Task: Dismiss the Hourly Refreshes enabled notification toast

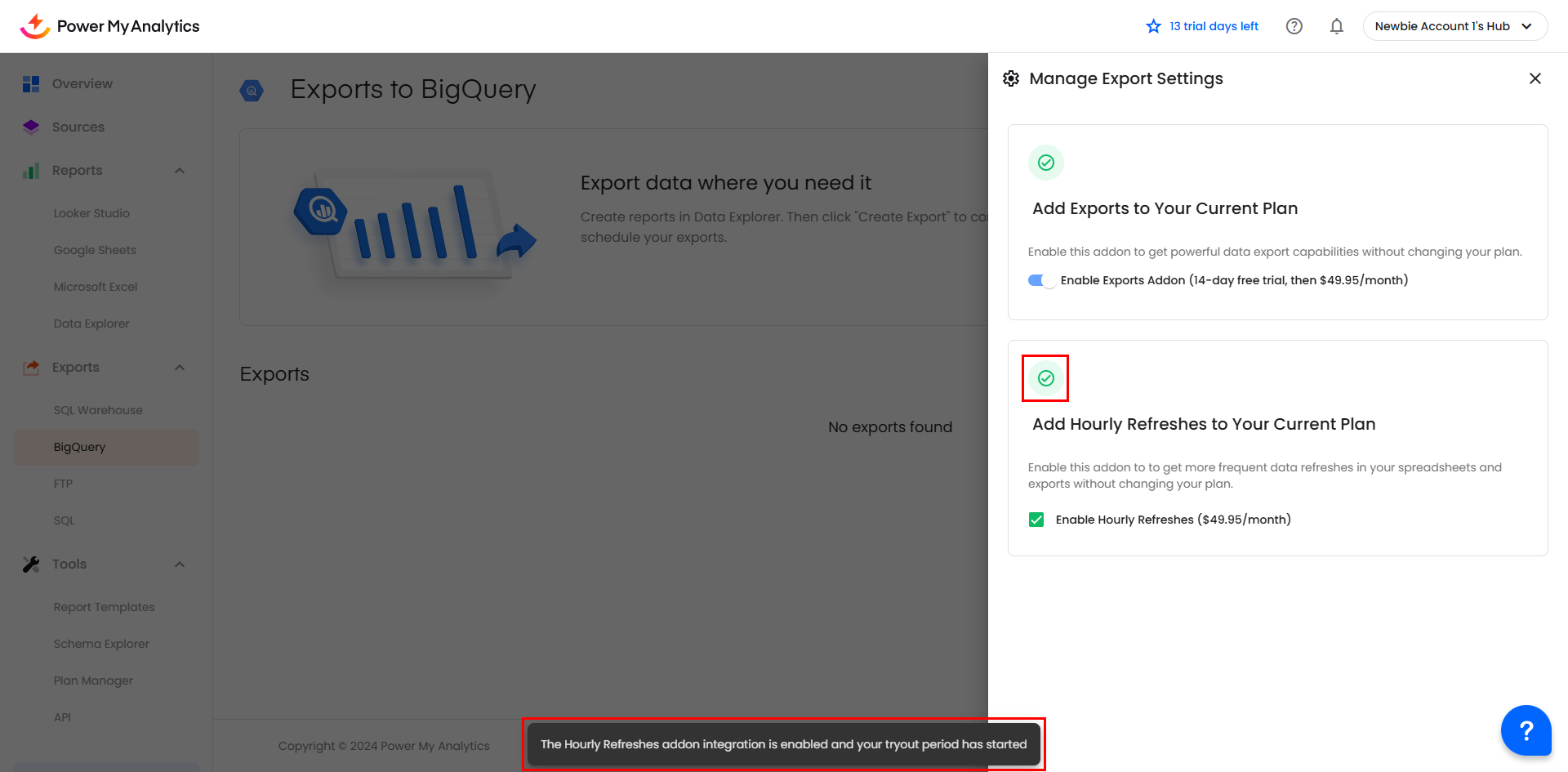Action: pyautogui.click(x=782, y=744)
